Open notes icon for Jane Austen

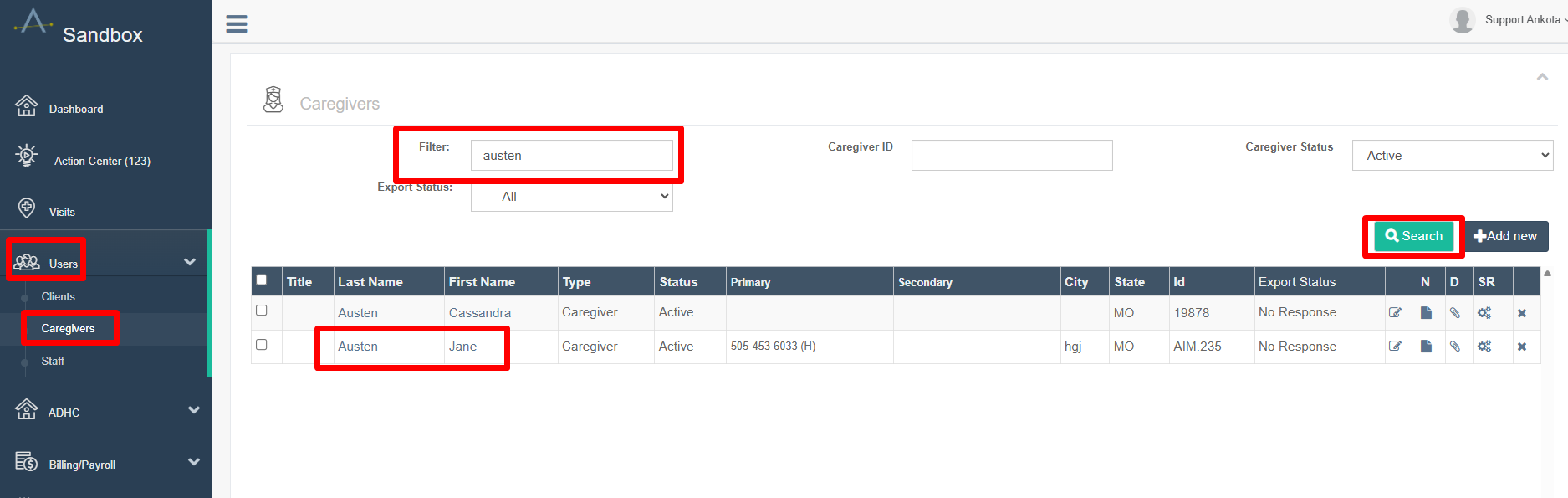pos(1426,347)
